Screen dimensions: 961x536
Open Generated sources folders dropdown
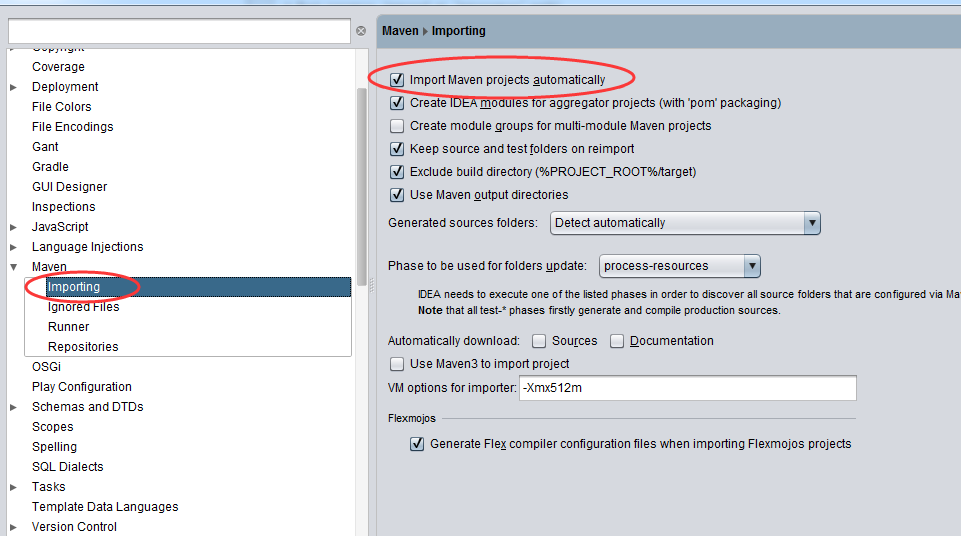tap(685, 223)
